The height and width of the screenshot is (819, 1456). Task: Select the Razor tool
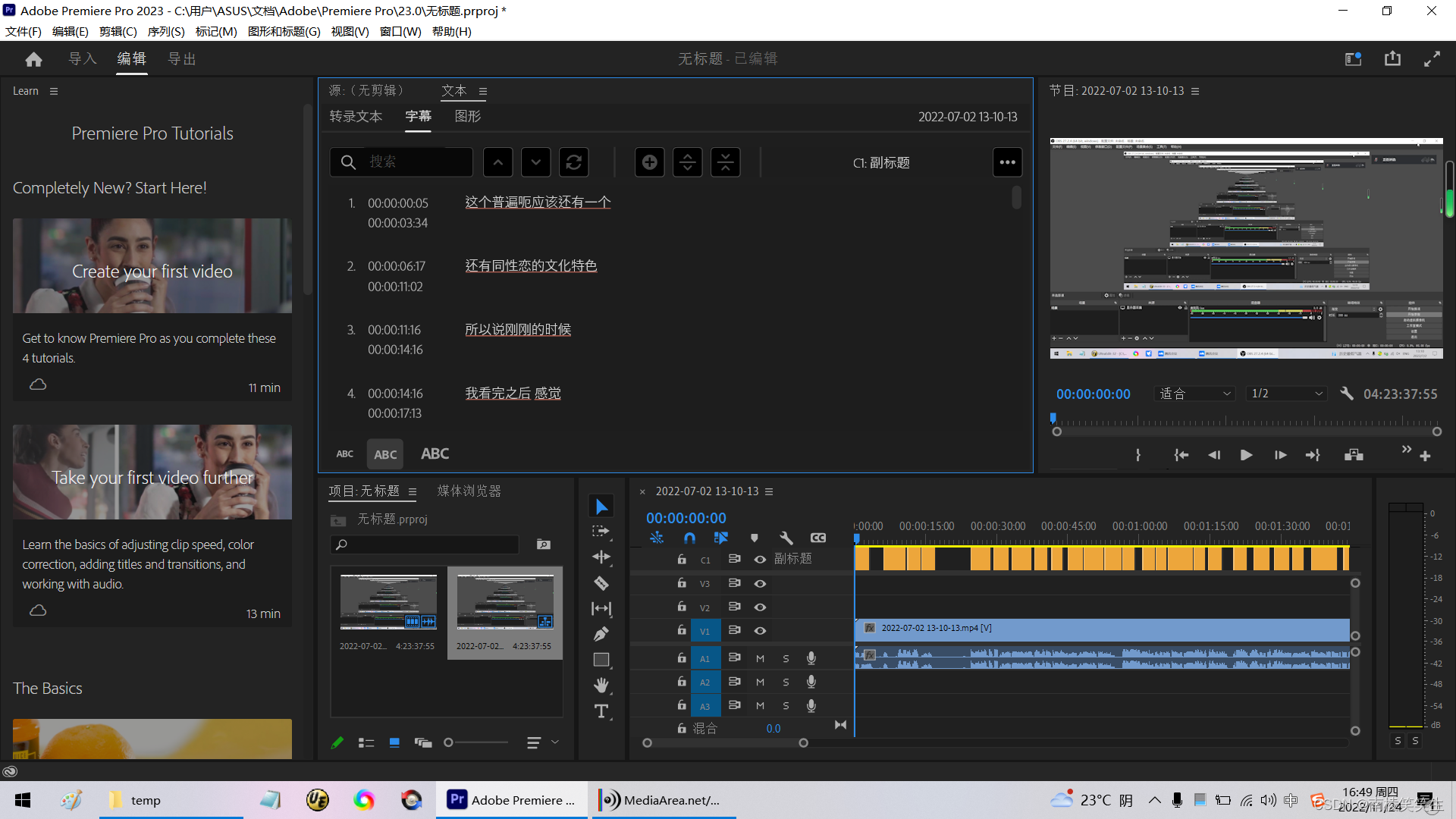click(601, 583)
